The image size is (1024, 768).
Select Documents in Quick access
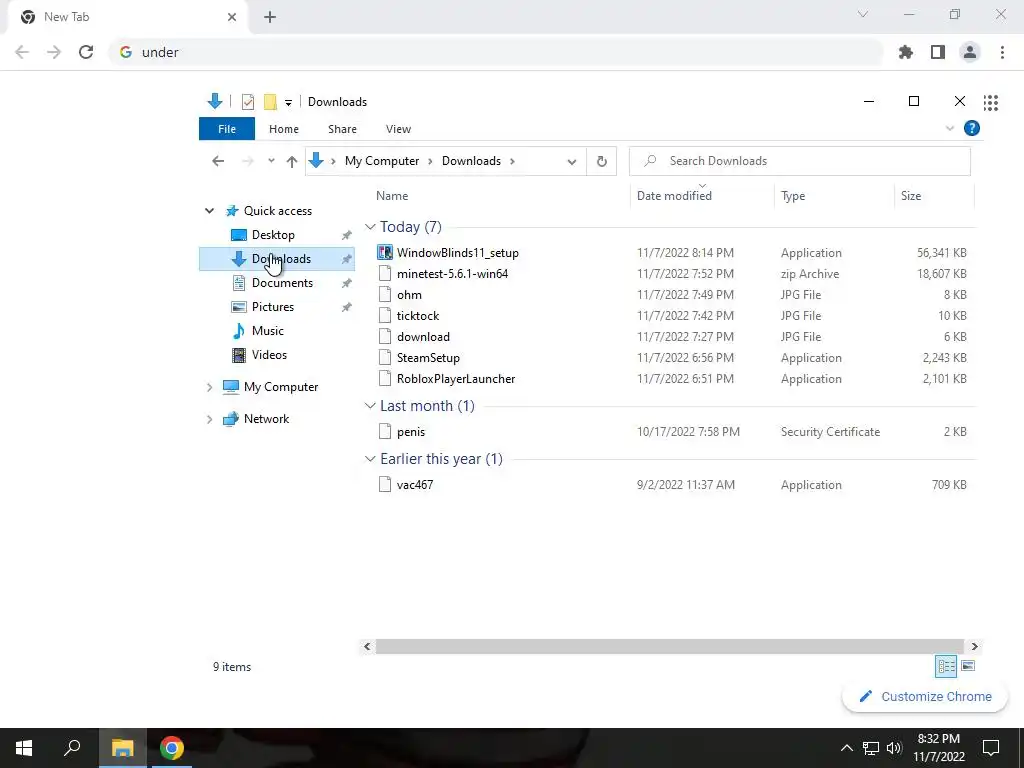click(x=282, y=283)
